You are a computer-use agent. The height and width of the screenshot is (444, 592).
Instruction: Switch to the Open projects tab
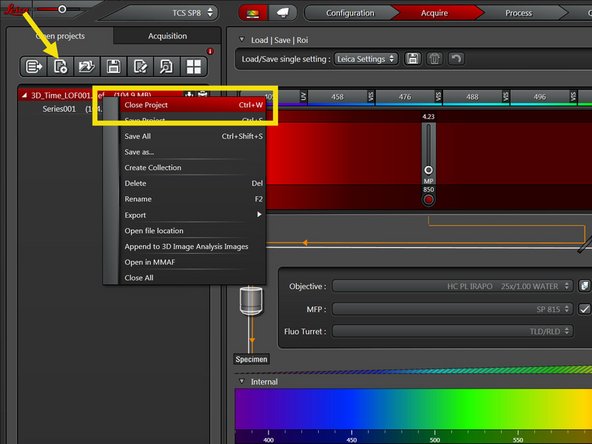pyautogui.click(x=60, y=36)
